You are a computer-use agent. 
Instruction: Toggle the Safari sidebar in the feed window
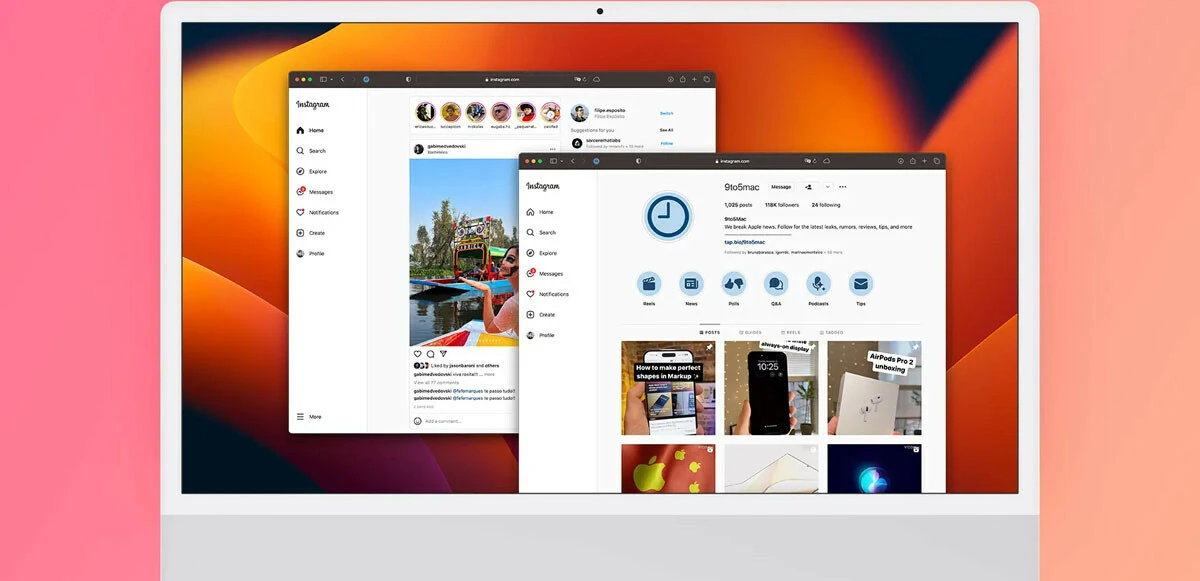[322, 79]
